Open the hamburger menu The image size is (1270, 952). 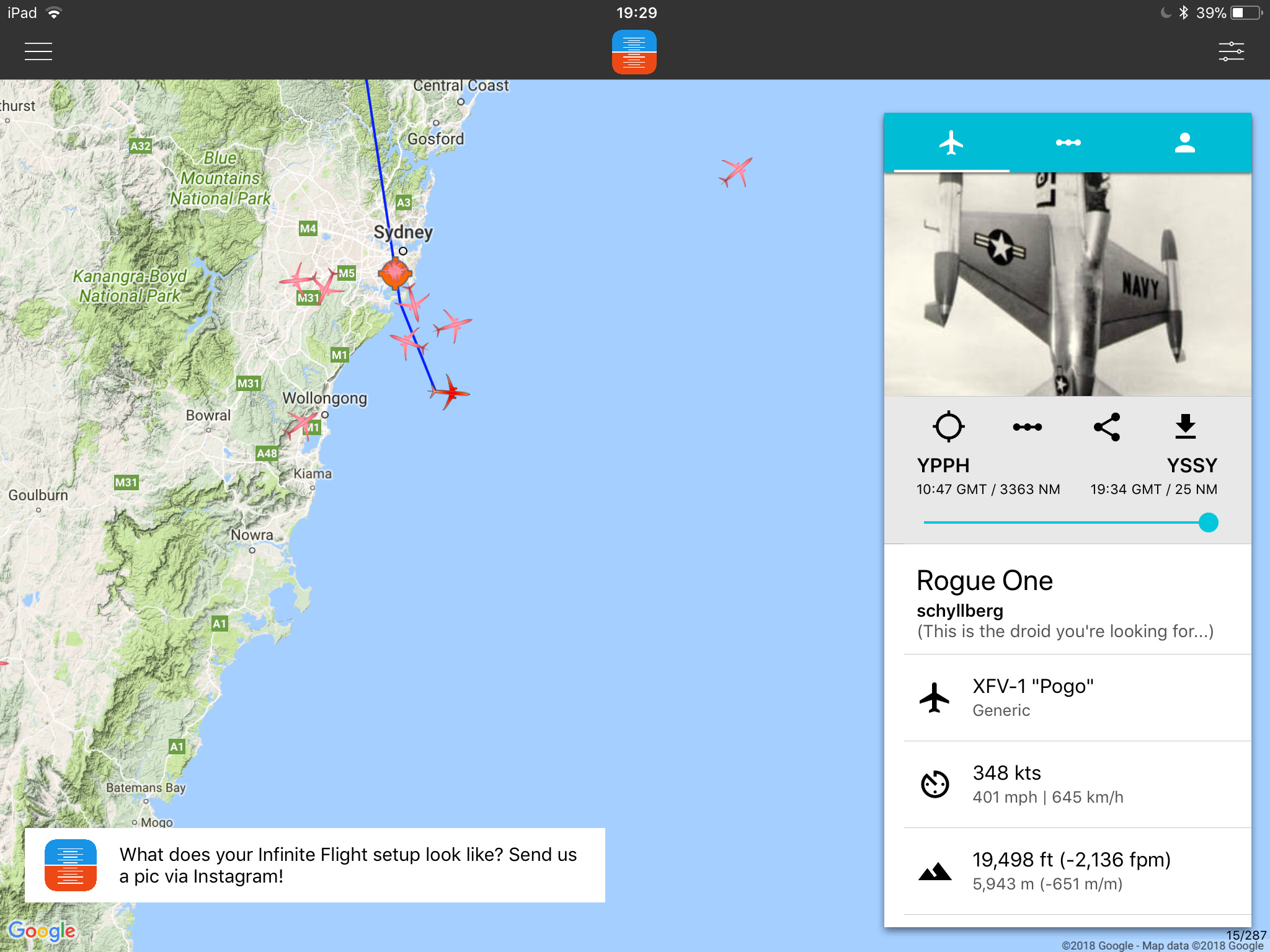click(x=38, y=51)
